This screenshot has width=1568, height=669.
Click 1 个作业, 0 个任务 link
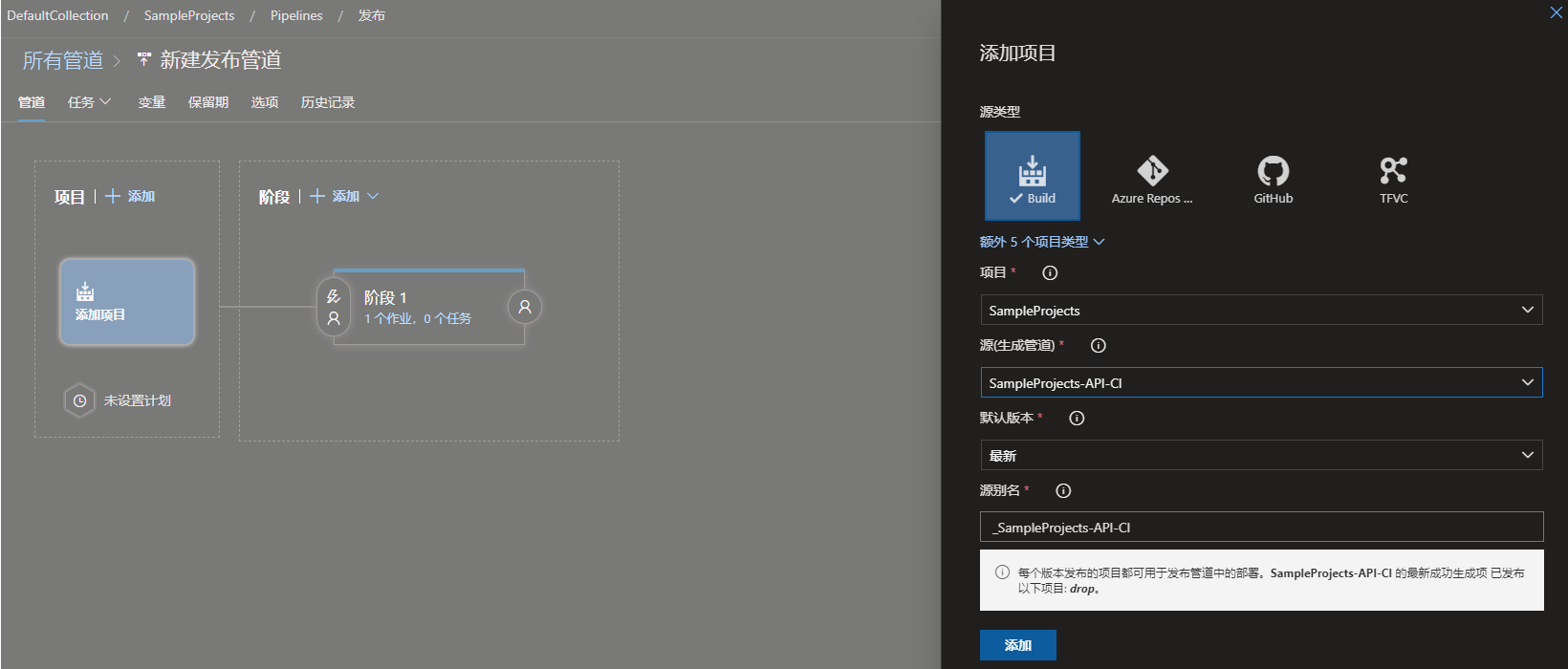[x=418, y=318]
